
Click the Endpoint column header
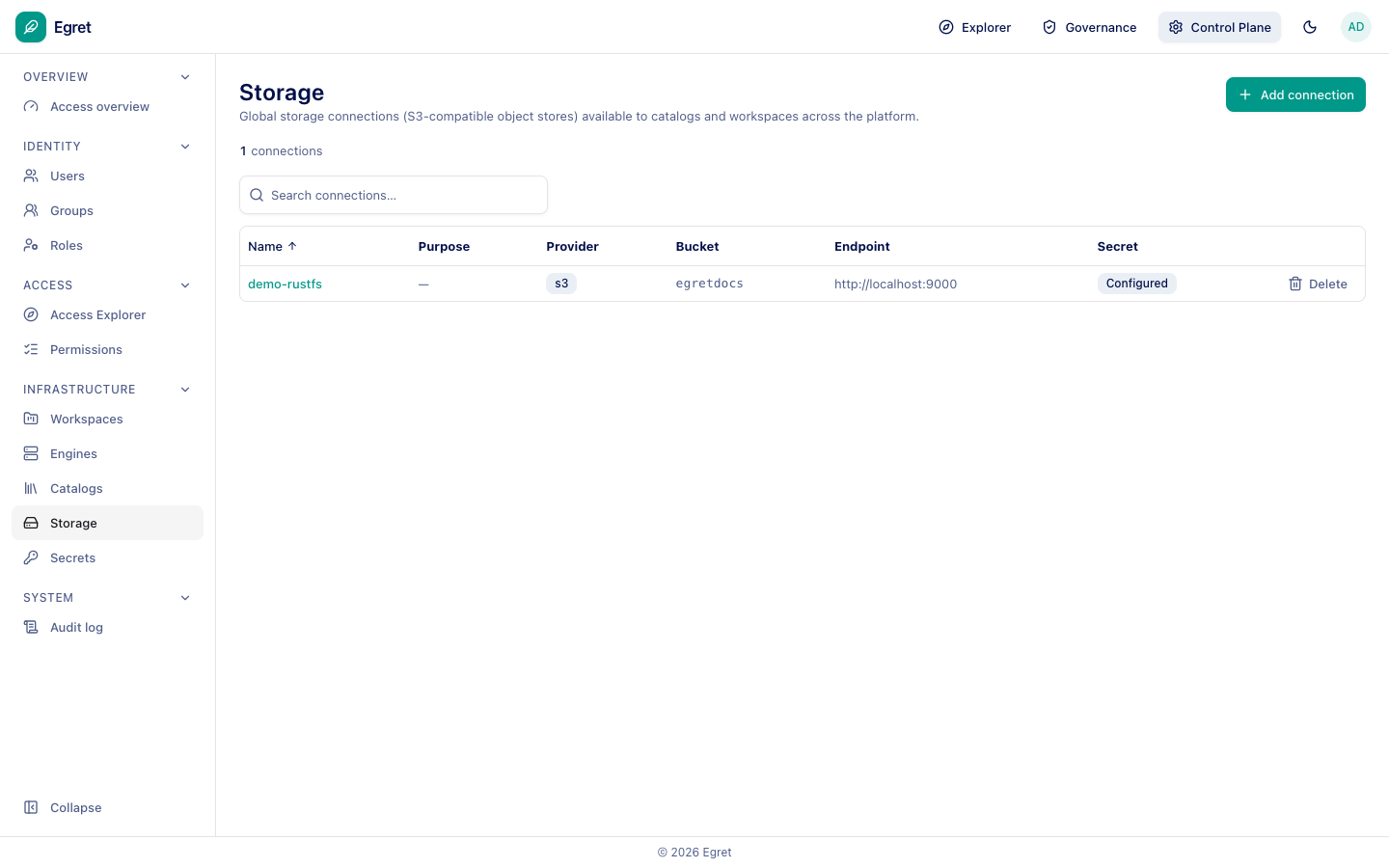[x=862, y=247]
